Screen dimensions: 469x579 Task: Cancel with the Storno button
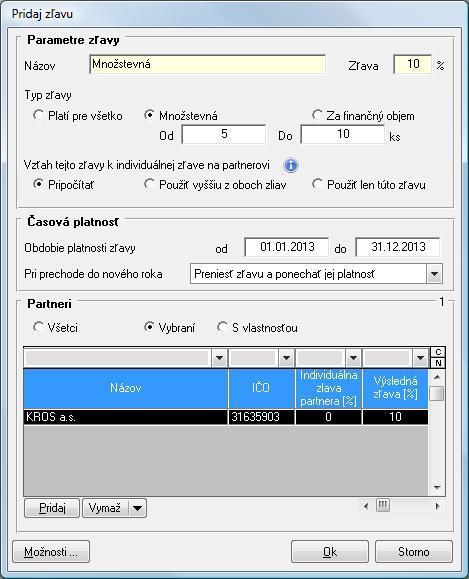point(414,552)
